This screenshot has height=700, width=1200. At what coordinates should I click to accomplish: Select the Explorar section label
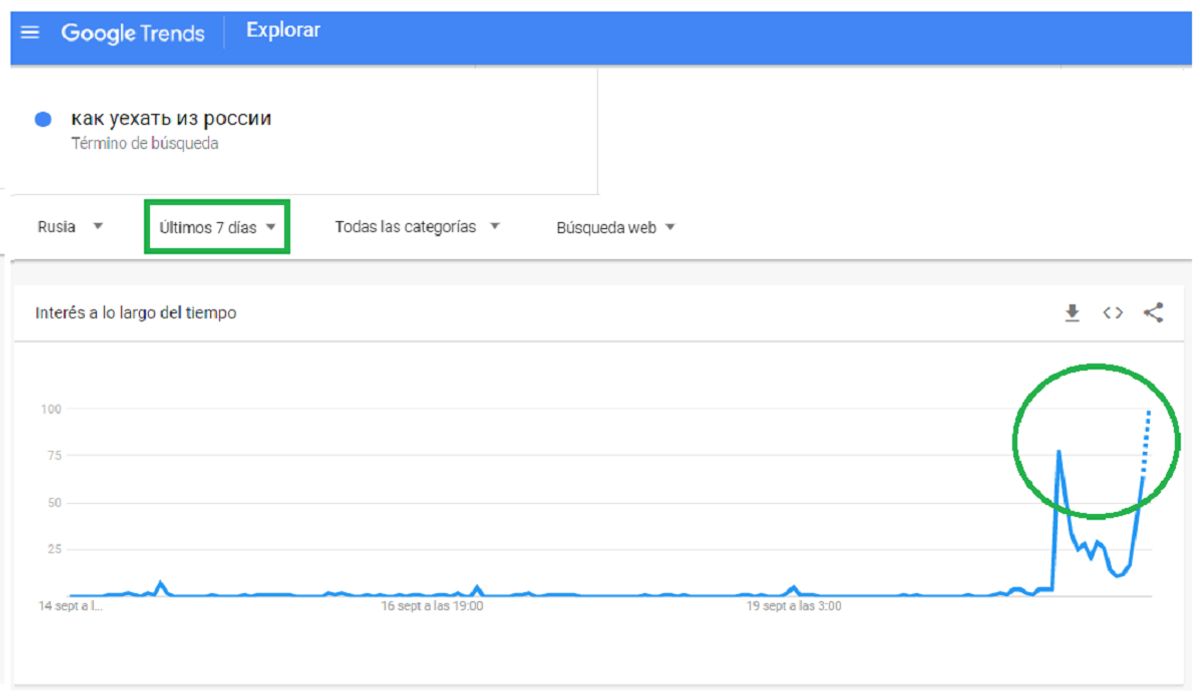283,30
